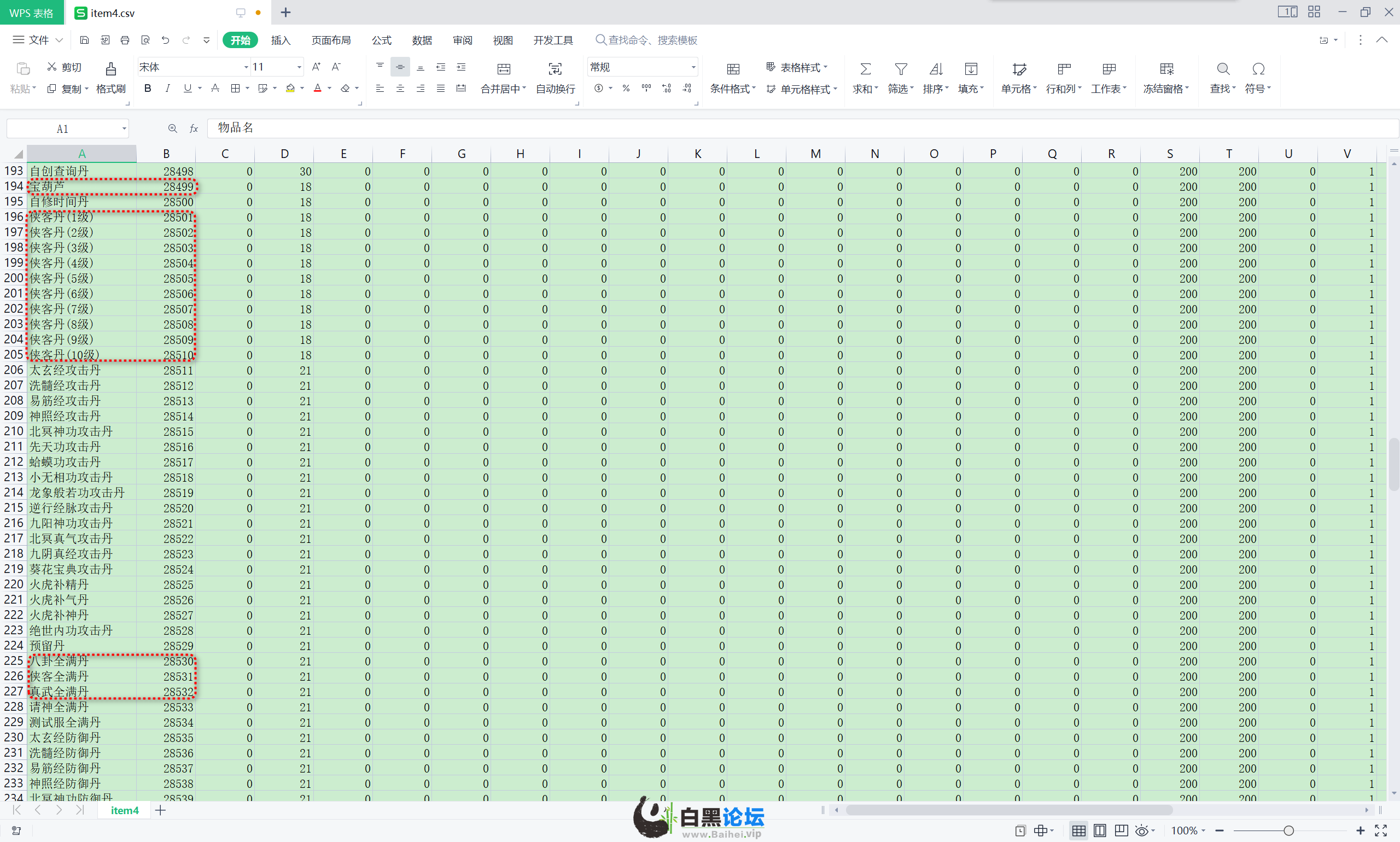This screenshot has height=842, width=1400.
Task: Click the zoom slider handle
Action: click(x=1289, y=831)
